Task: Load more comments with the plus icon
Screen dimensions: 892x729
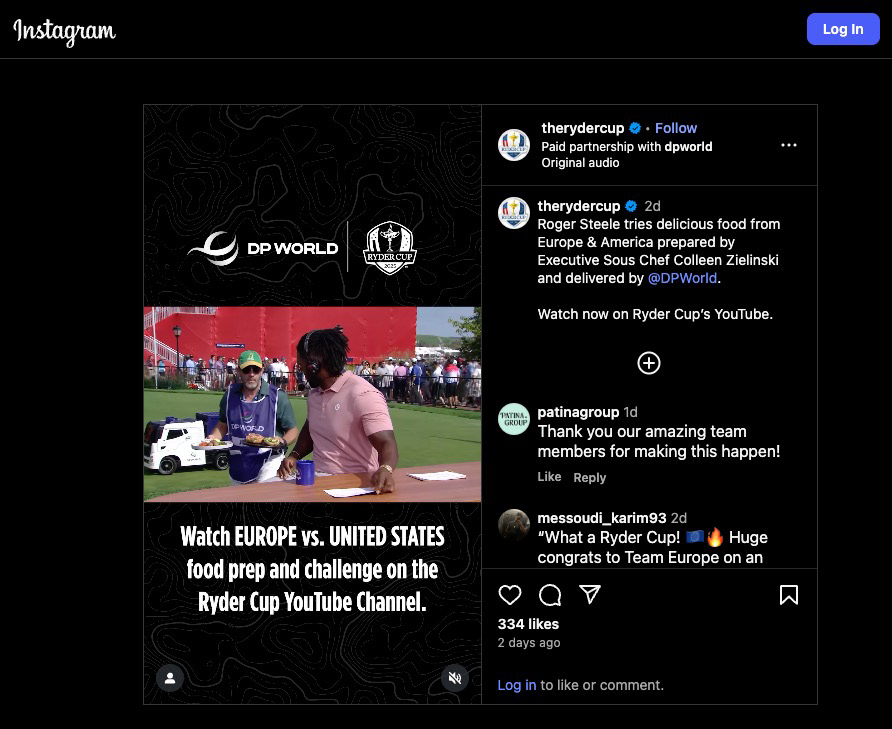Action: [x=649, y=363]
